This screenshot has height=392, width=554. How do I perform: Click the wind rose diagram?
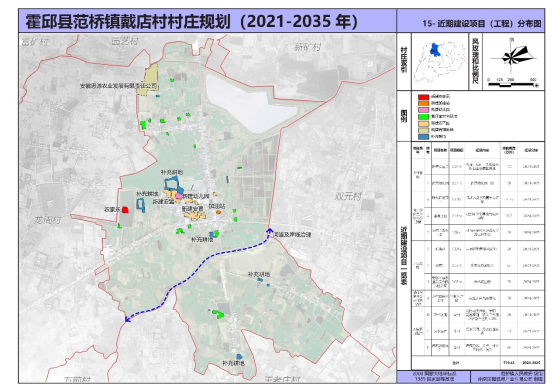coord(514,55)
